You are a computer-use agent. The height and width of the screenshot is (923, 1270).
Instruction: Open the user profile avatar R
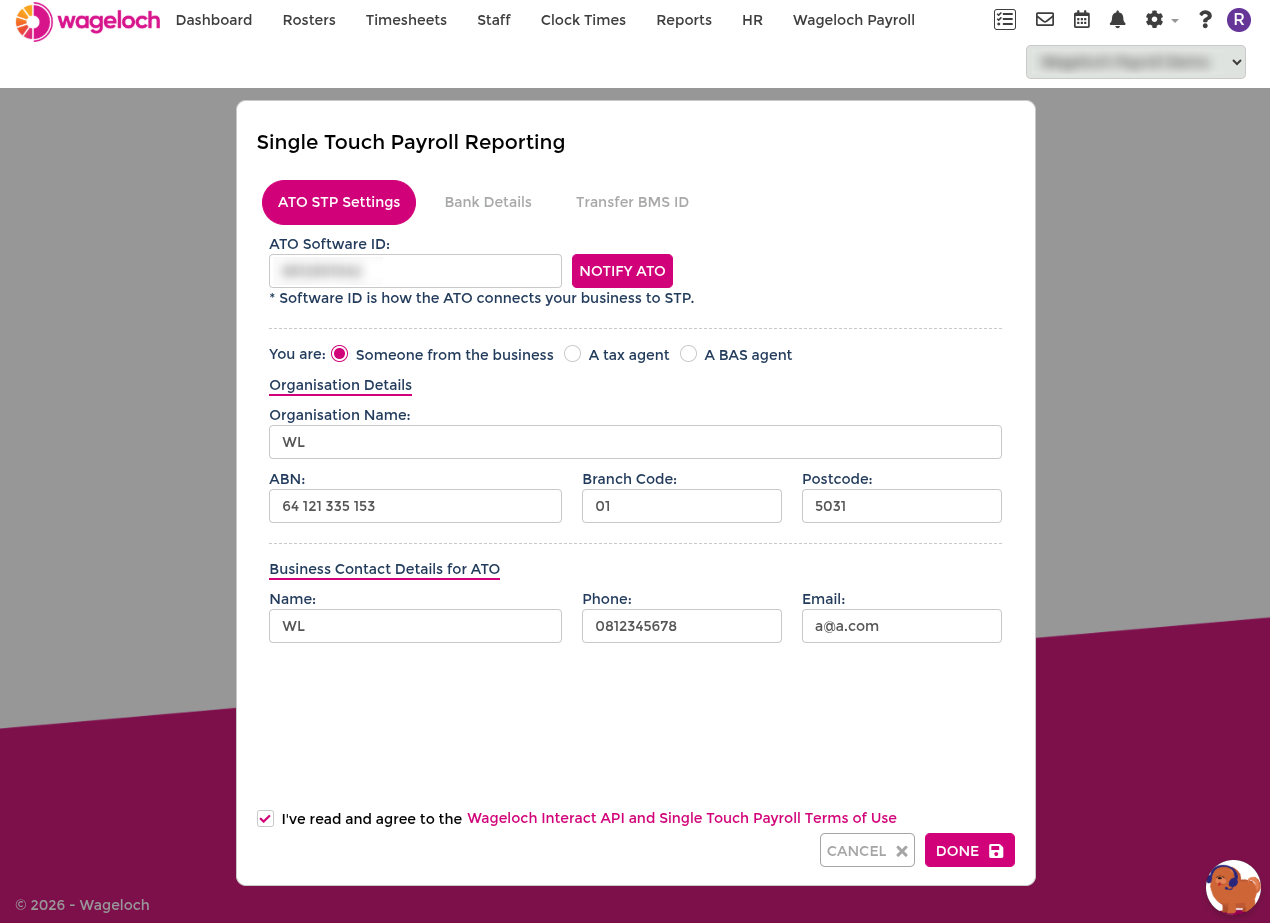point(1239,19)
